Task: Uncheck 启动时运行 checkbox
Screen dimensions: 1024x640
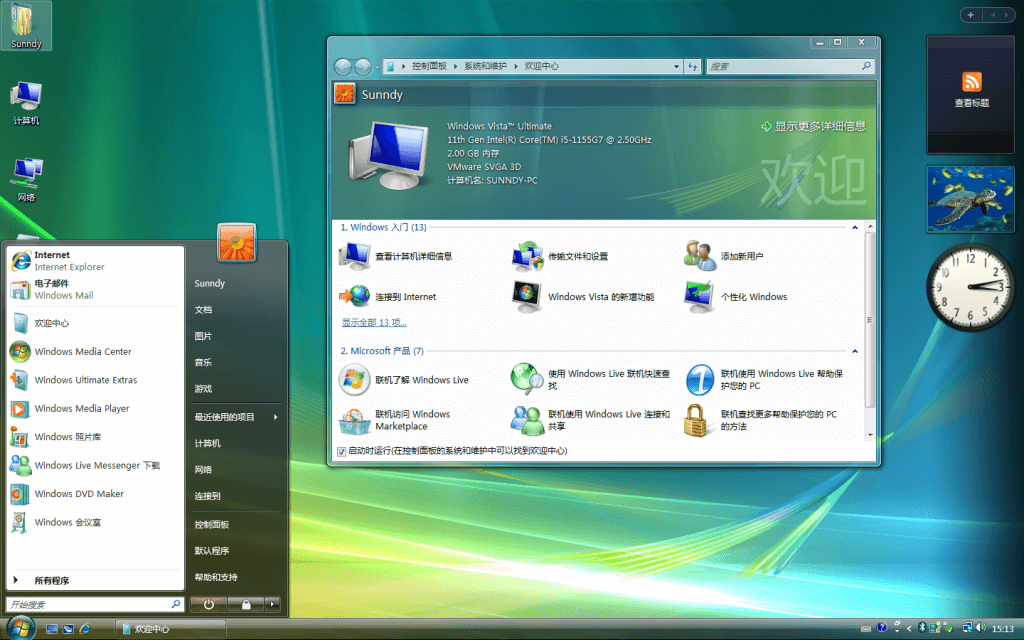Action: click(342, 451)
